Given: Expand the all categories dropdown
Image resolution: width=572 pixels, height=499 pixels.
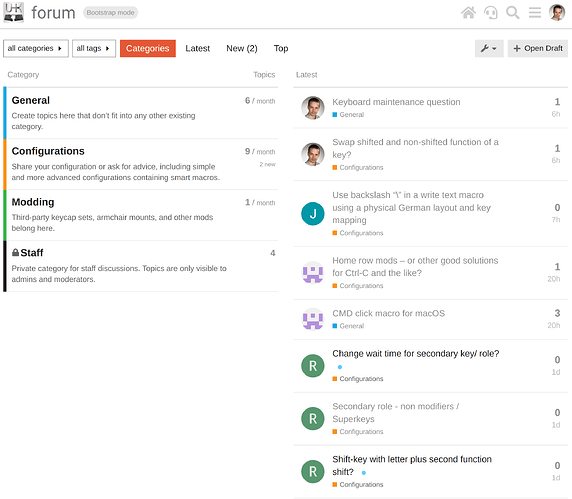Looking at the screenshot, I should [36, 48].
